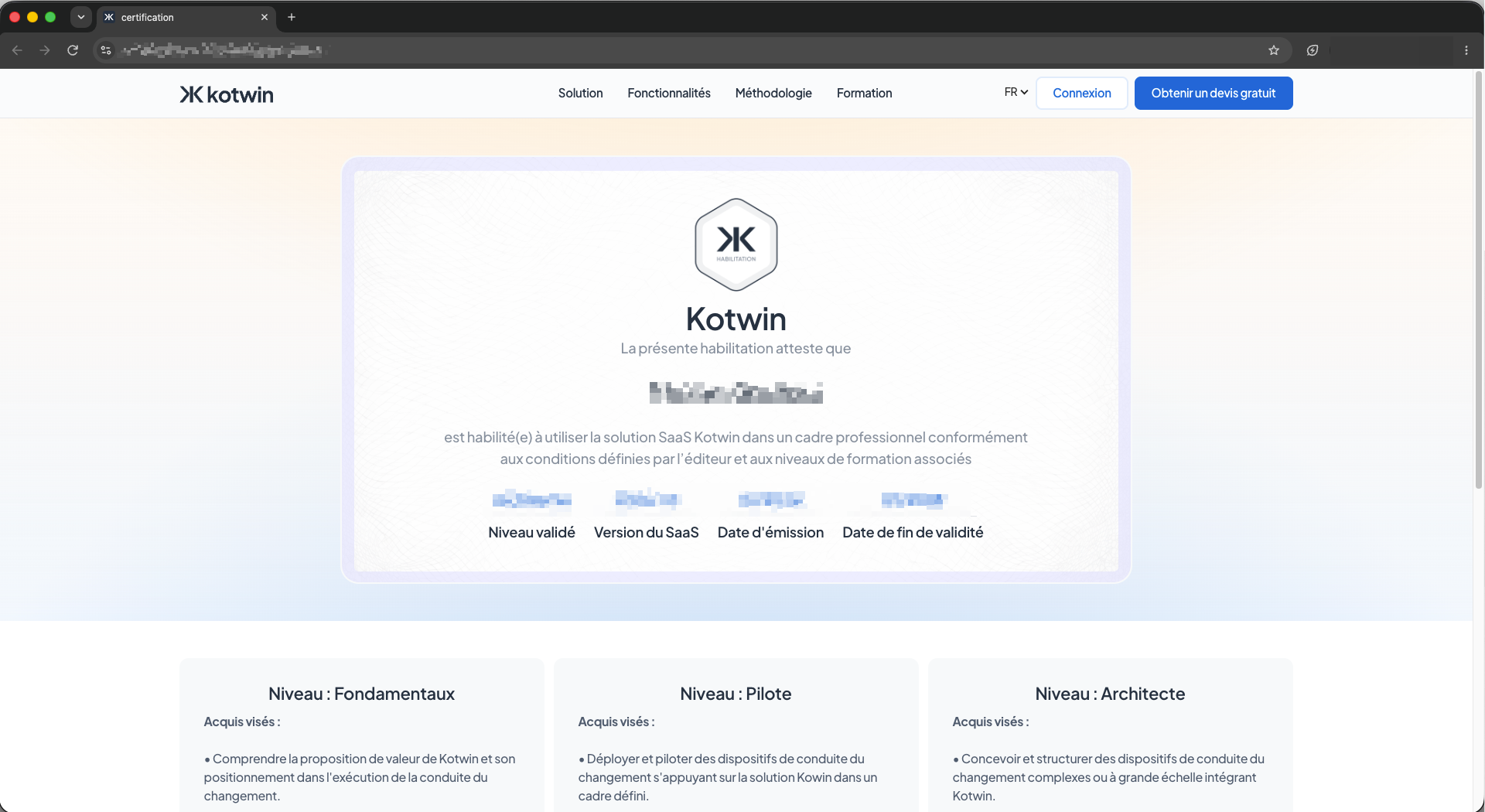Click the Niveau : Pilote heading
This screenshot has height=812, width=1485.
736,694
